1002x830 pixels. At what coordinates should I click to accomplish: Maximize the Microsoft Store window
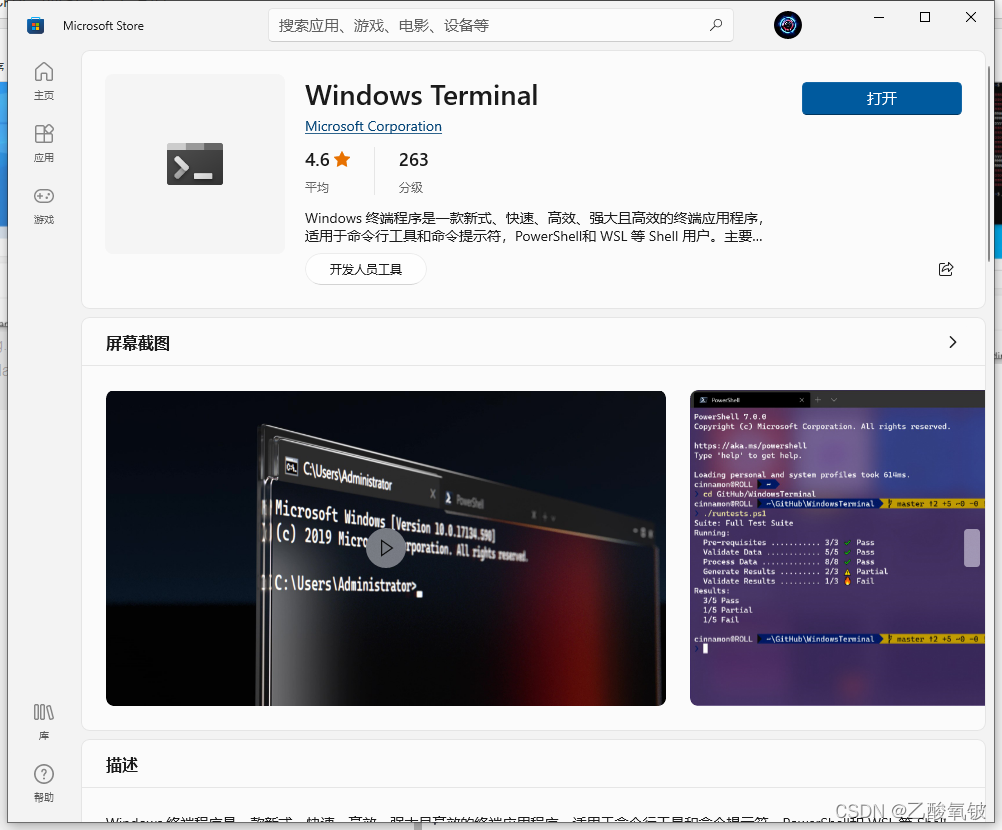pyautogui.click(x=925, y=17)
